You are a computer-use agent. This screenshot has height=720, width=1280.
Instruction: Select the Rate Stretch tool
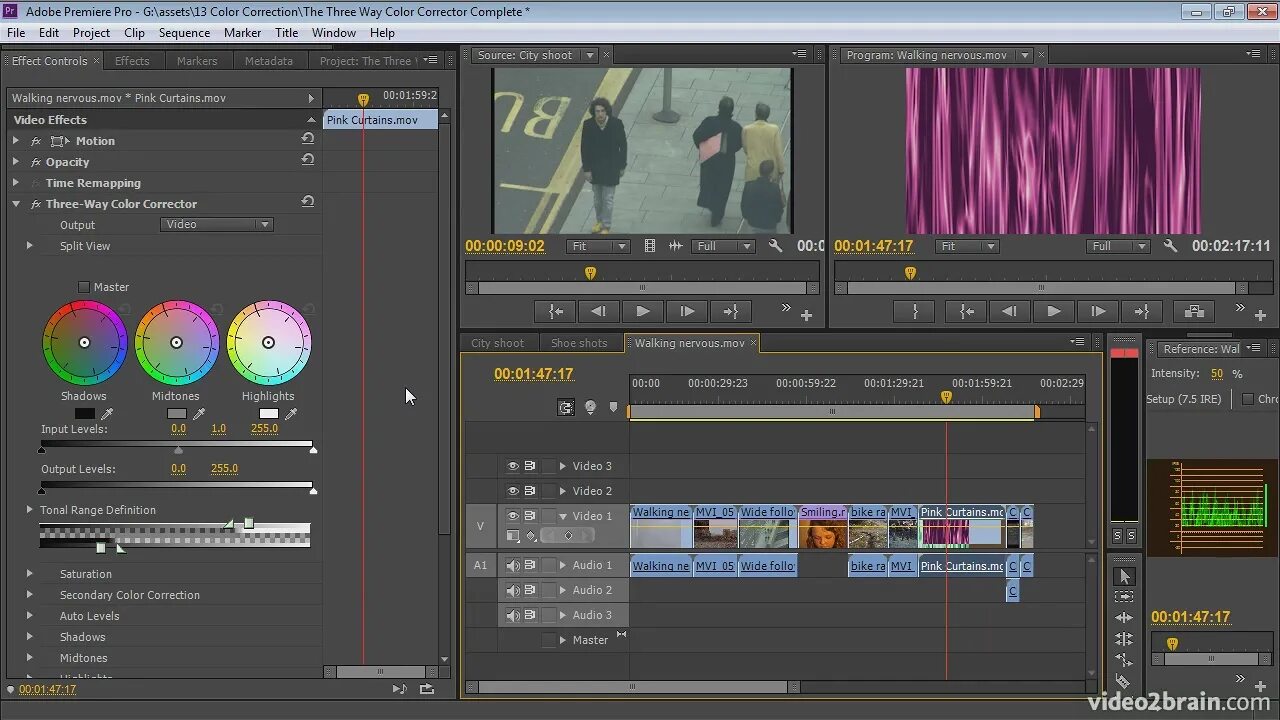pos(1124,660)
